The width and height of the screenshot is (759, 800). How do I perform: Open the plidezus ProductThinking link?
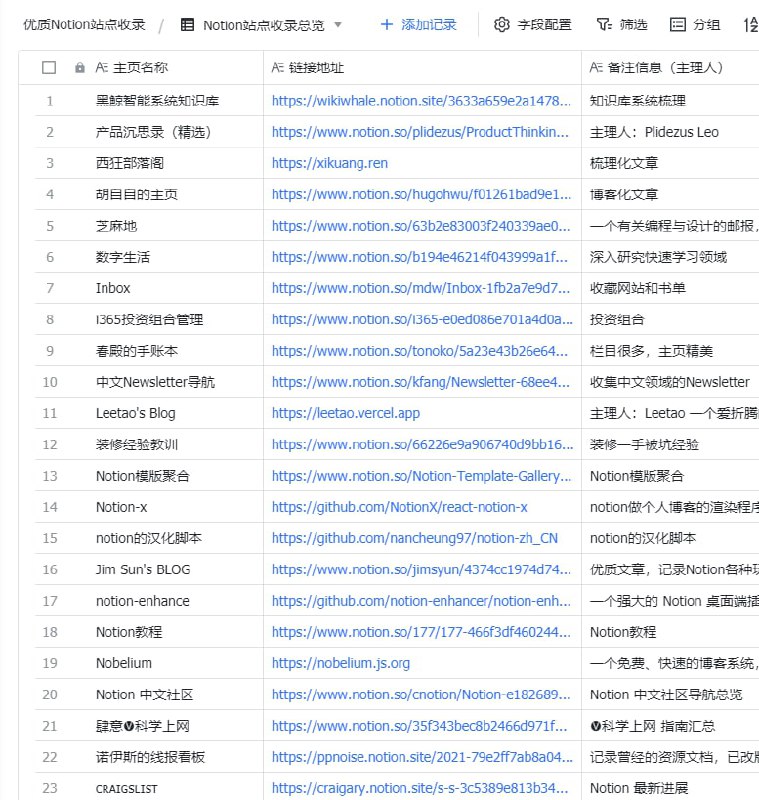pyautogui.click(x=420, y=132)
